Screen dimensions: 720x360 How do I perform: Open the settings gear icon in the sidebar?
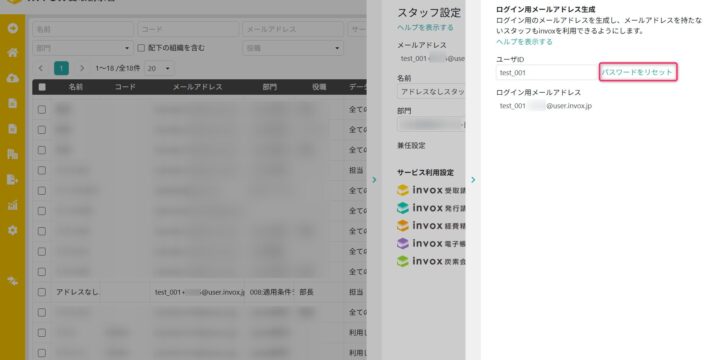click(x=13, y=231)
